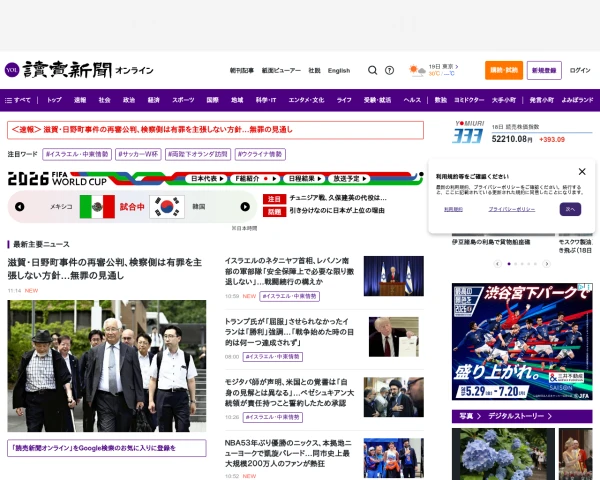This screenshot has width=600, height=480.
Task: Select the second carousel pagination dot
Action: click(516, 264)
